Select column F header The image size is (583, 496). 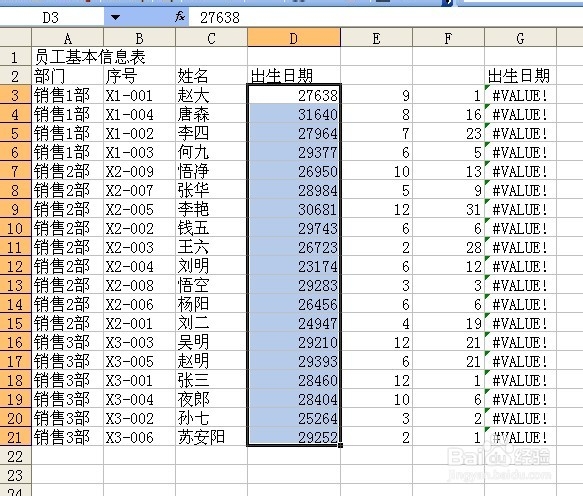(x=448, y=38)
